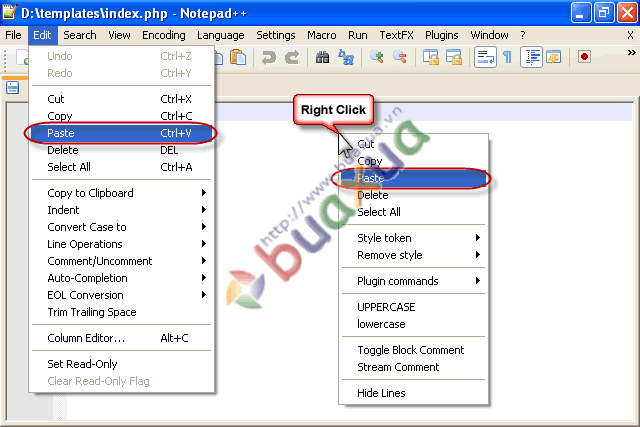This screenshot has width=640, height=427.
Task: Click Synchronize Vertical Scrolling icon
Action: (430, 57)
